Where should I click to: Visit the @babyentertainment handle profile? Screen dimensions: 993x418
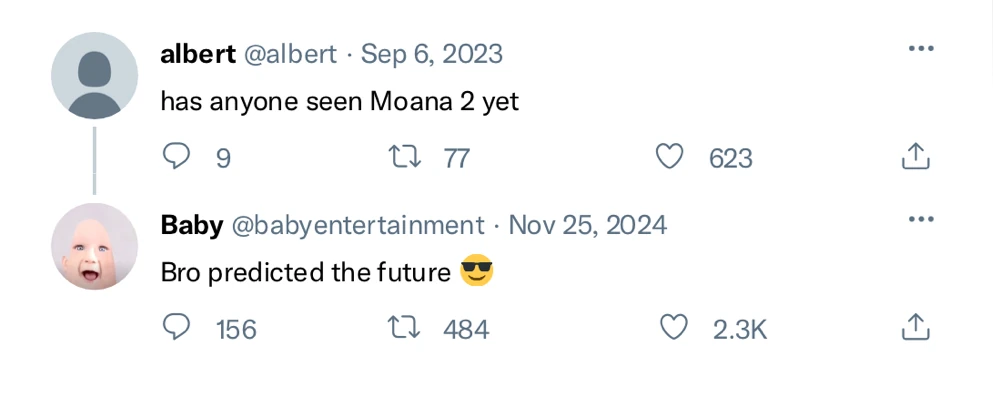coord(358,225)
